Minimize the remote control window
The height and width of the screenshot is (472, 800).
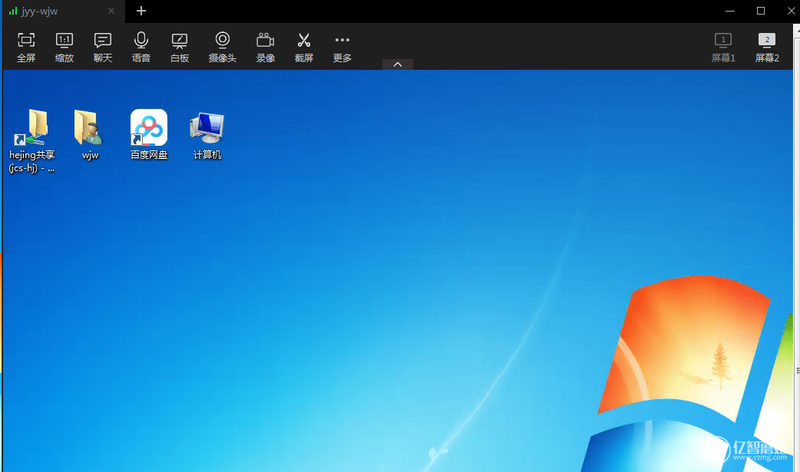pyautogui.click(x=730, y=11)
